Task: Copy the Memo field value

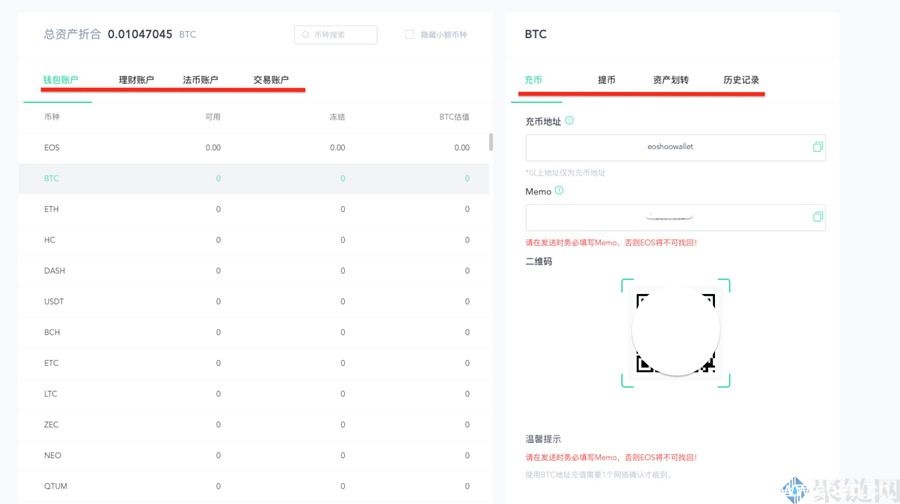Action: pyautogui.click(x=817, y=217)
